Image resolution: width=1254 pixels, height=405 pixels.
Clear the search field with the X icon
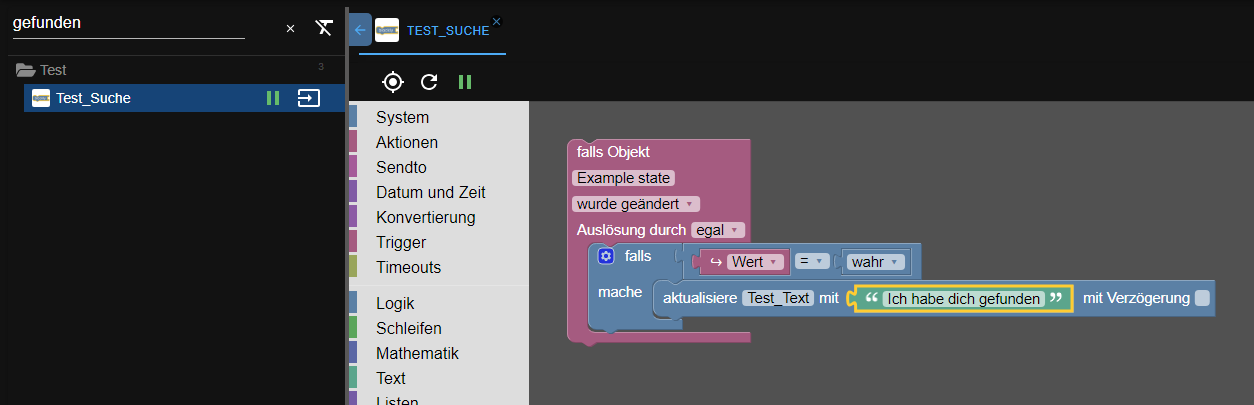(x=290, y=29)
